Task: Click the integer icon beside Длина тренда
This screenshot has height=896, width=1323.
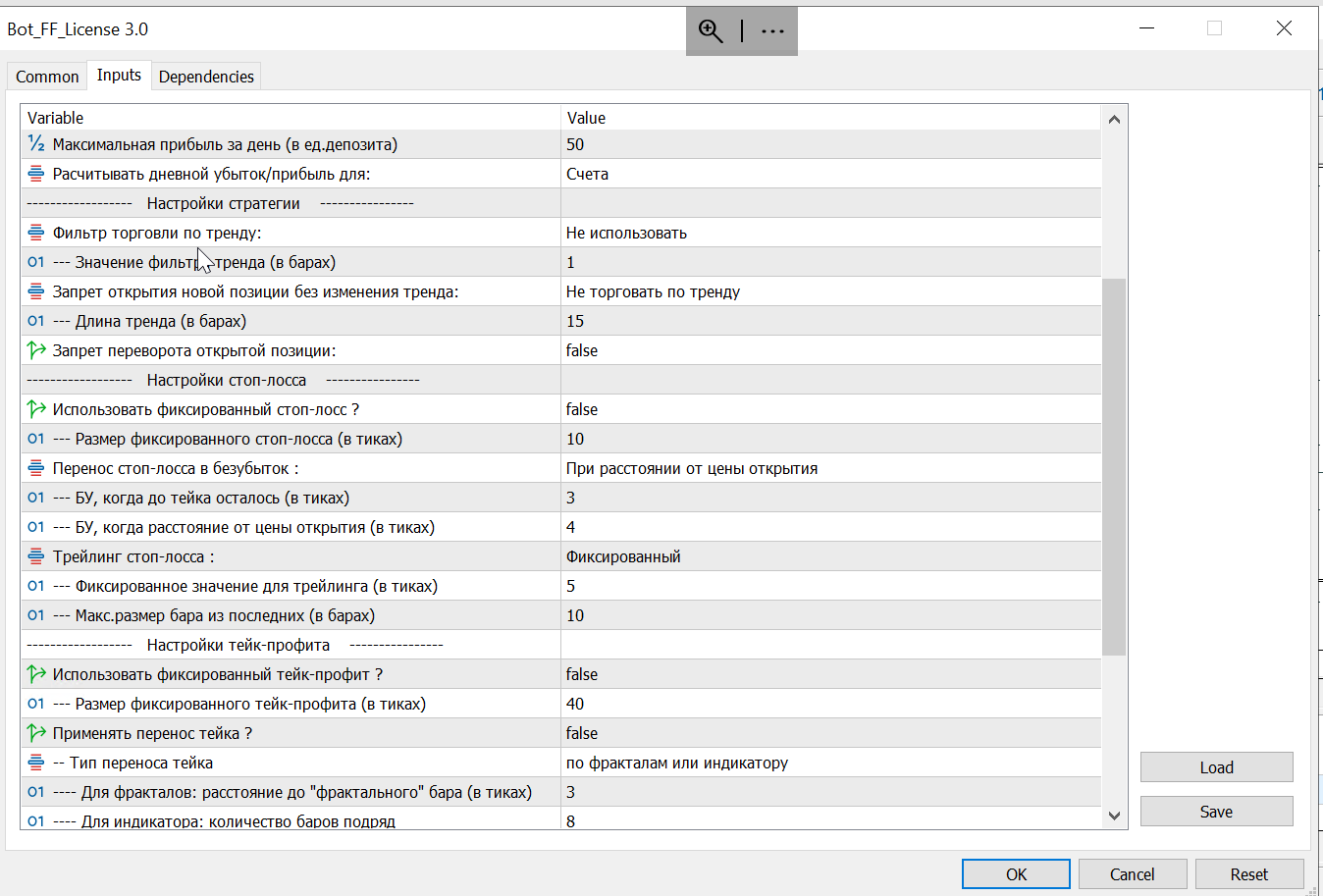Action: [x=36, y=321]
